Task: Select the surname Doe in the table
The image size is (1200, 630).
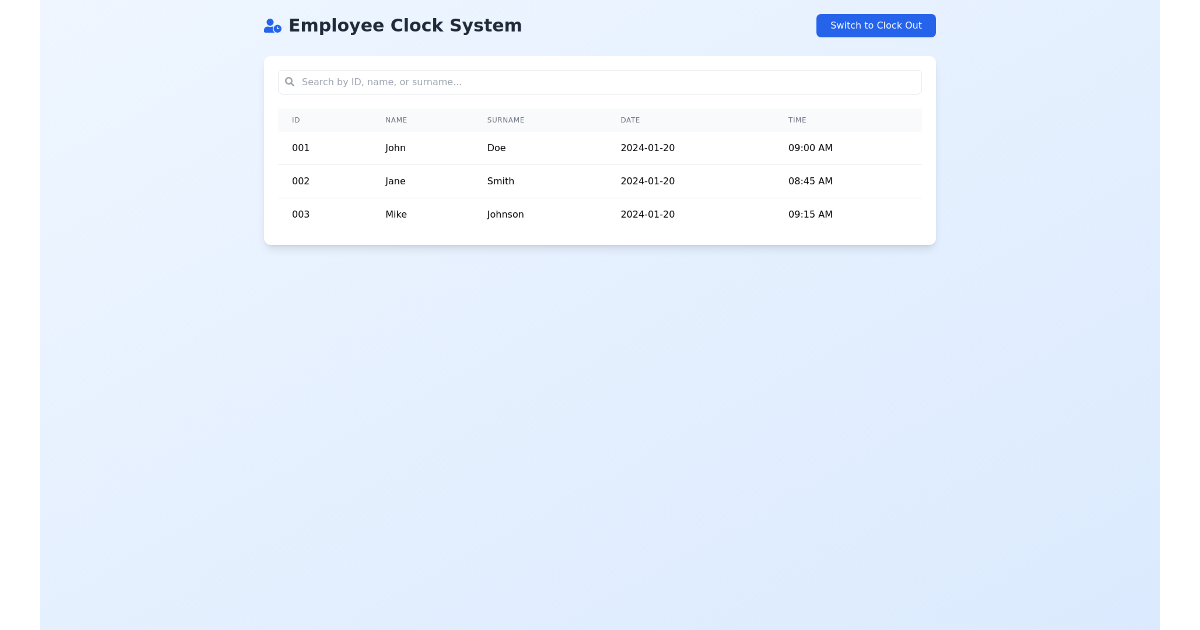Action: pos(497,147)
